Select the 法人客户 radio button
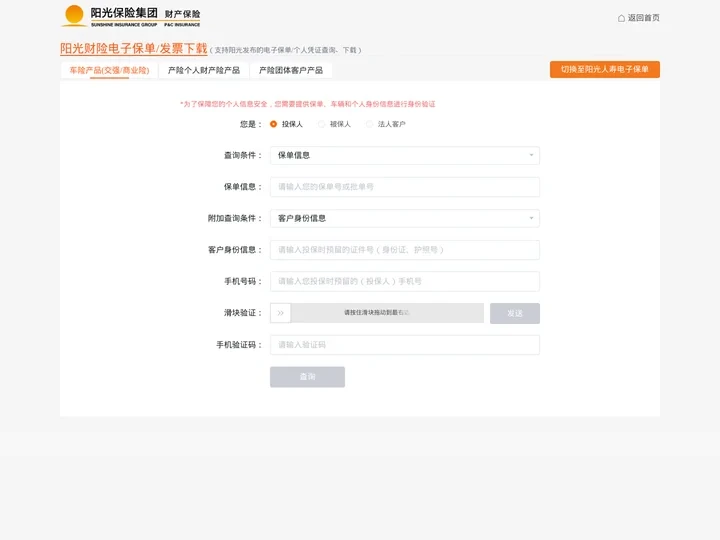 (369, 124)
